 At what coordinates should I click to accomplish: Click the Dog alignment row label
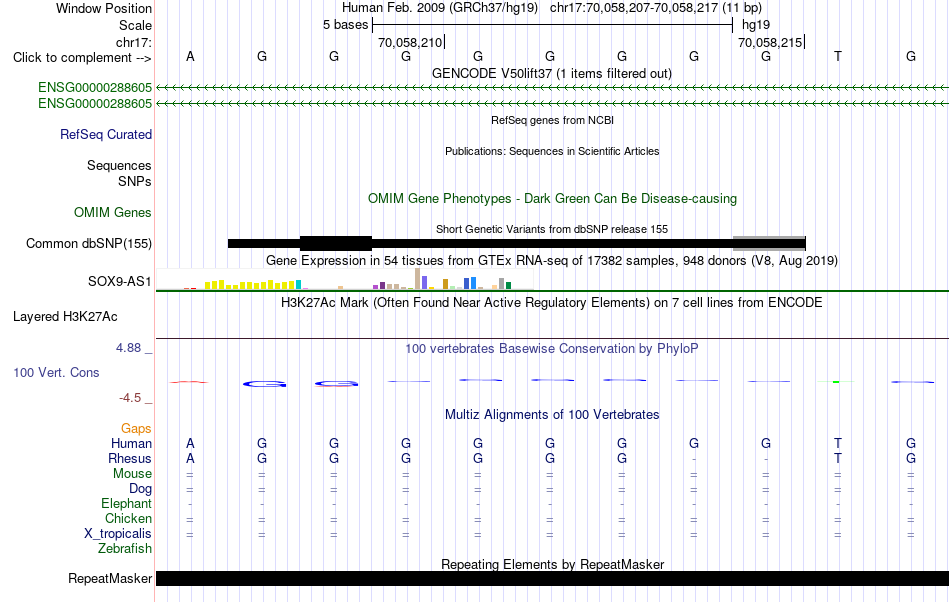(x=140, y=489)
